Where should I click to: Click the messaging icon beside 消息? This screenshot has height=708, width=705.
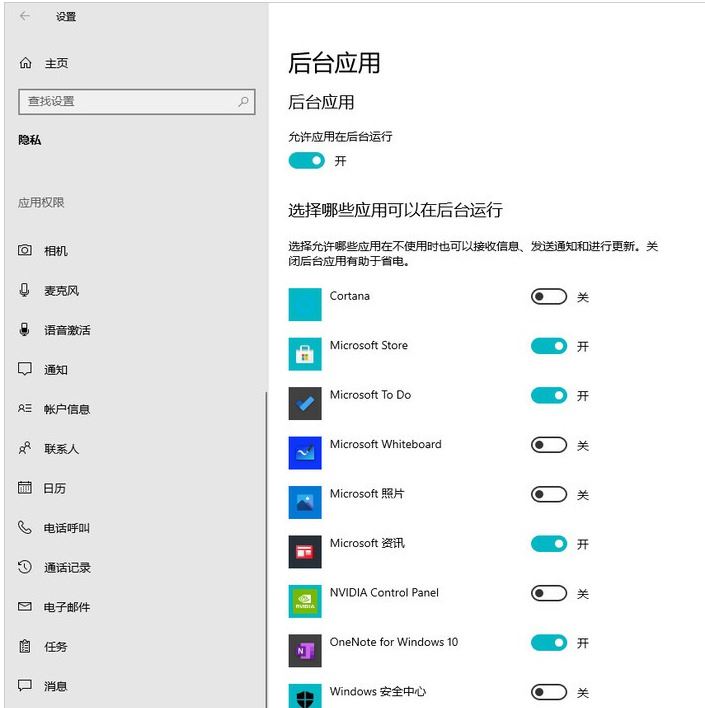pyautogui.click(x=25, y=685)
